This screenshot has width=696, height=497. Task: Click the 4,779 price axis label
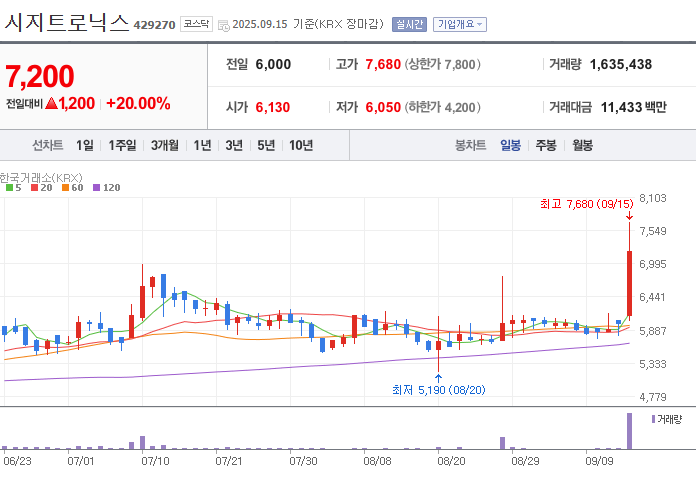652,397
